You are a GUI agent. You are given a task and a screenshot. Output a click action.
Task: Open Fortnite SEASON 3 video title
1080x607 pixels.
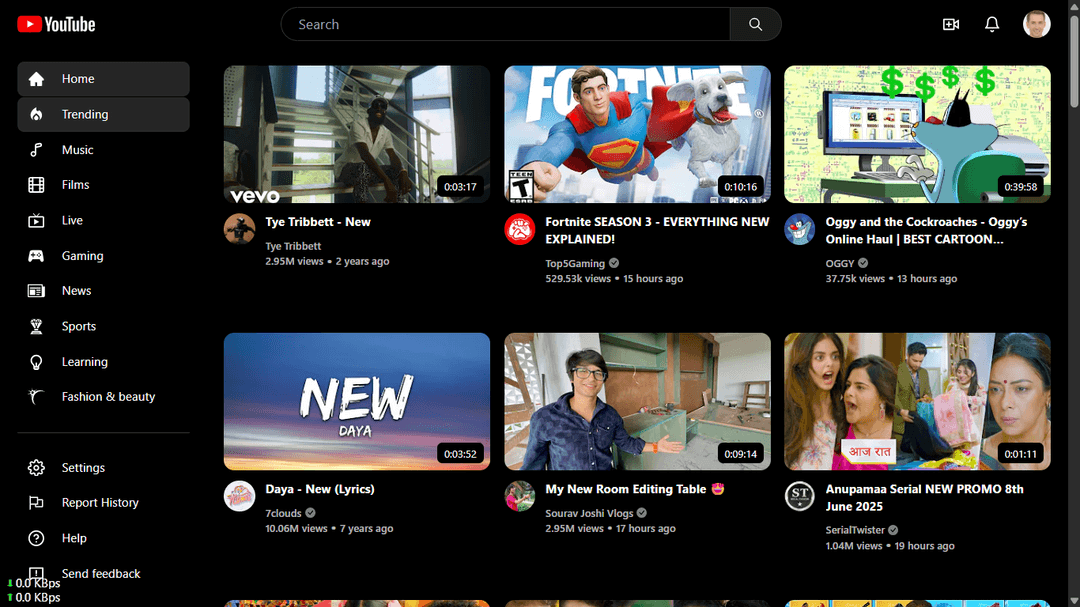pyautogui.click(x=657, y=230)
